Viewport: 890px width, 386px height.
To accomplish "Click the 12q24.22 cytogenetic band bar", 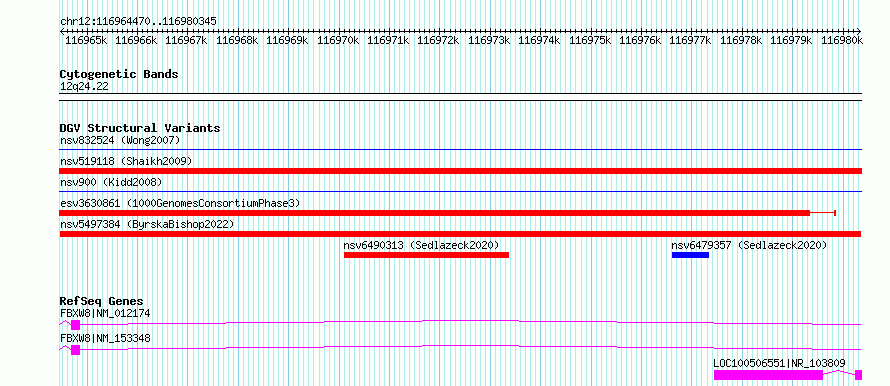I will click(461, 97).
